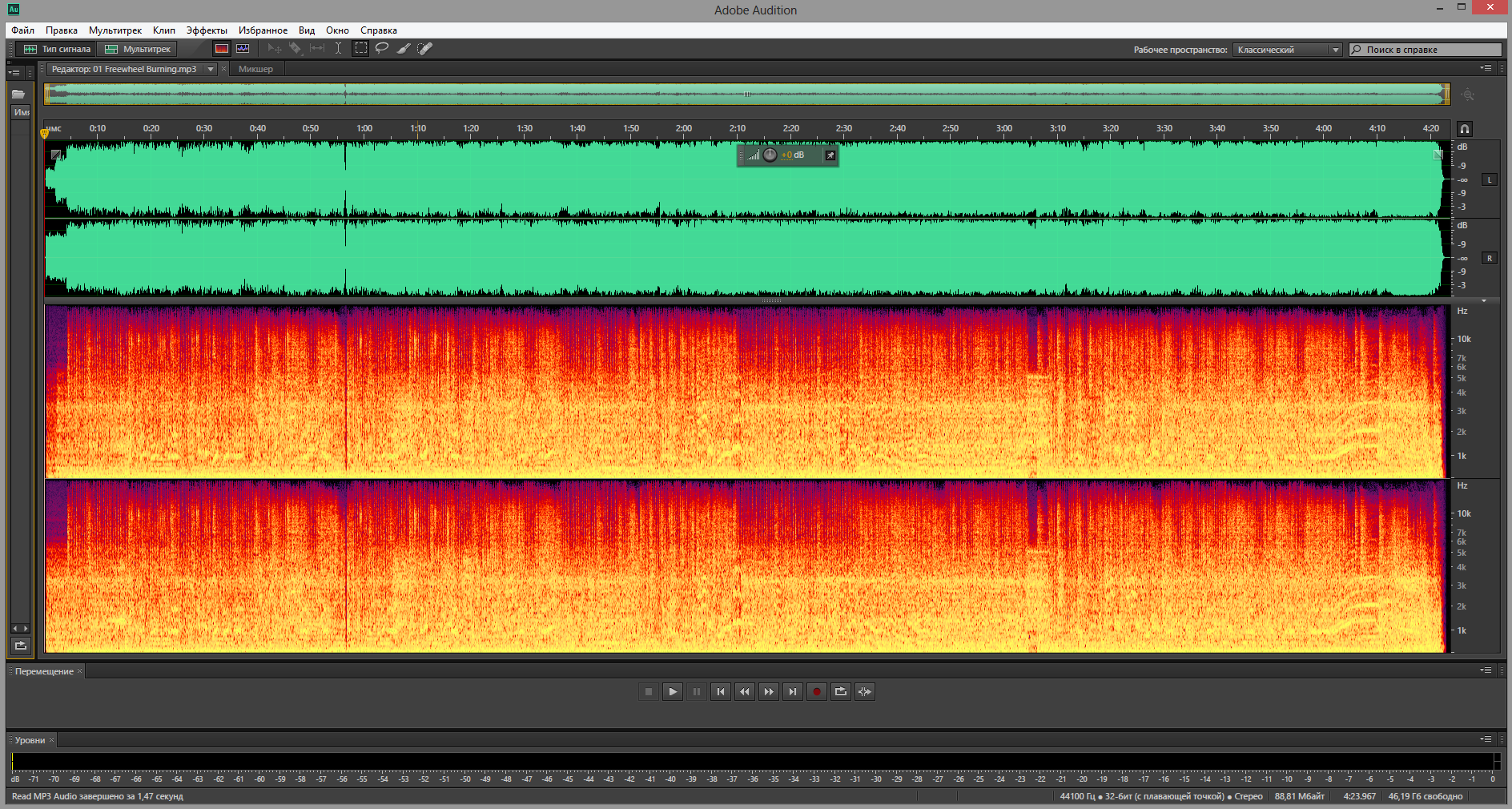Adjust the amplitude knob in HUD
The image size is (1512, 809).
coord(770,155)
